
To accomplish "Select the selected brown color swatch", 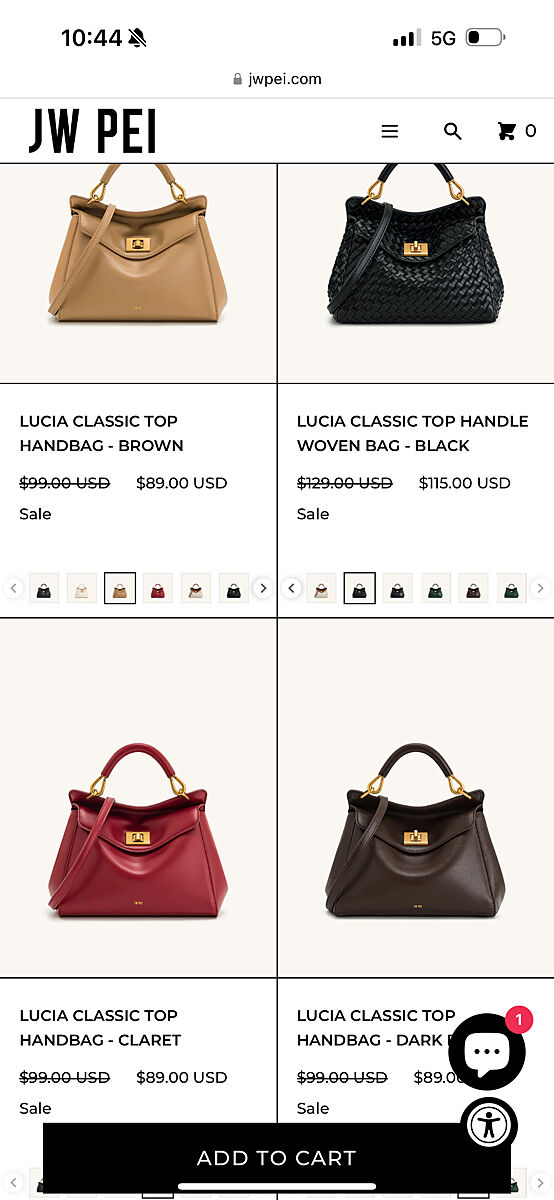I will click(120, 588).
